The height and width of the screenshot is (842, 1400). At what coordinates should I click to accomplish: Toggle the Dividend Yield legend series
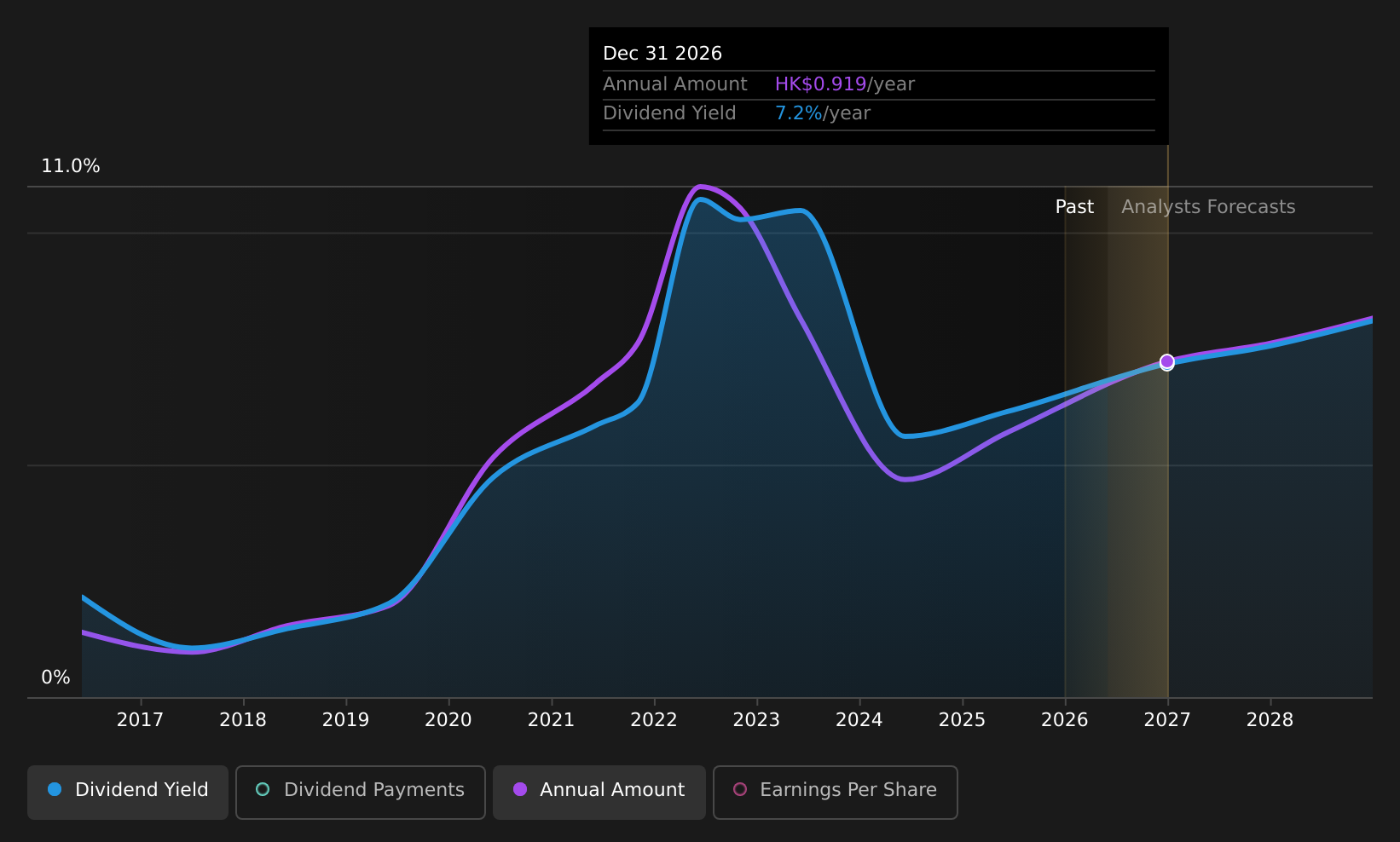pyautogui.click(x=128, y=792)
